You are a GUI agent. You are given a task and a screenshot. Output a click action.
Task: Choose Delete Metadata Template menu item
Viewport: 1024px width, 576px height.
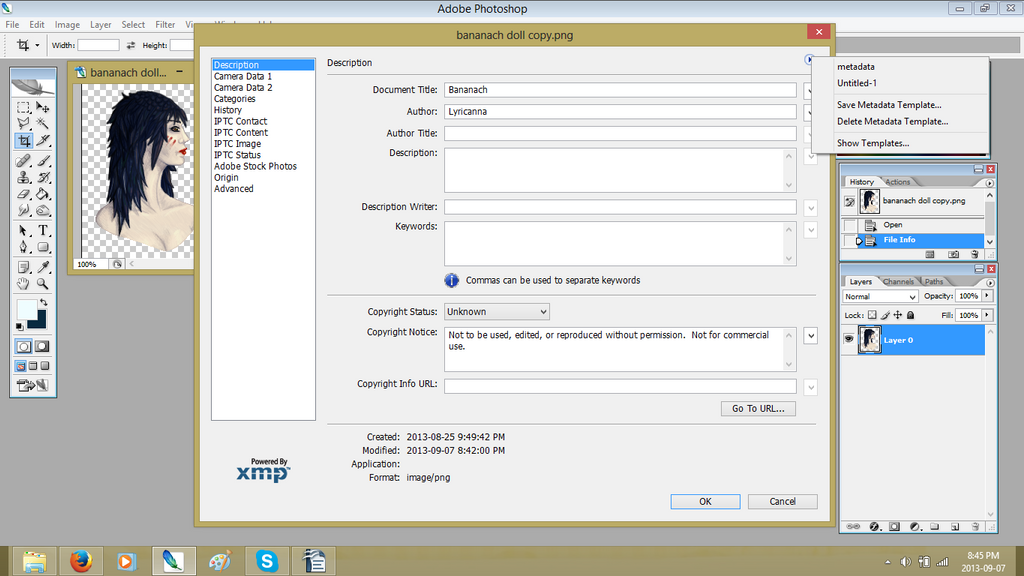click(892, 121)
